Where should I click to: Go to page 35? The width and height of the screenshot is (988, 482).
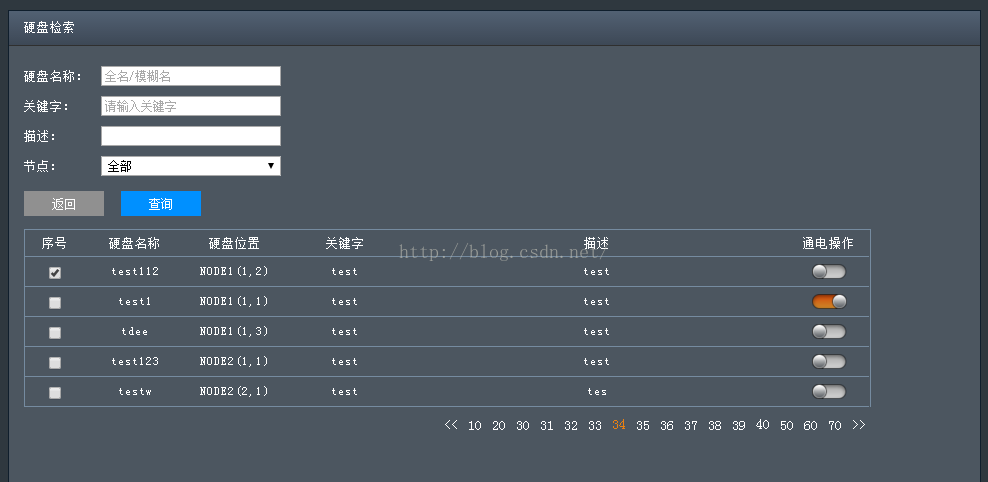[643, 426]
